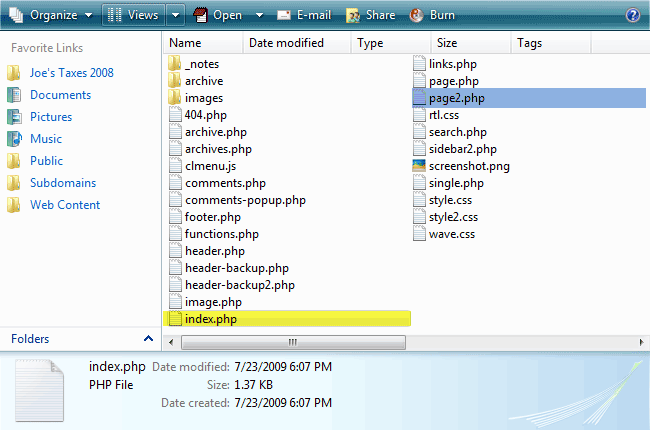The height and width of the screenshot is (430, 650).
Task: Select page.php file
Action: 446,81
